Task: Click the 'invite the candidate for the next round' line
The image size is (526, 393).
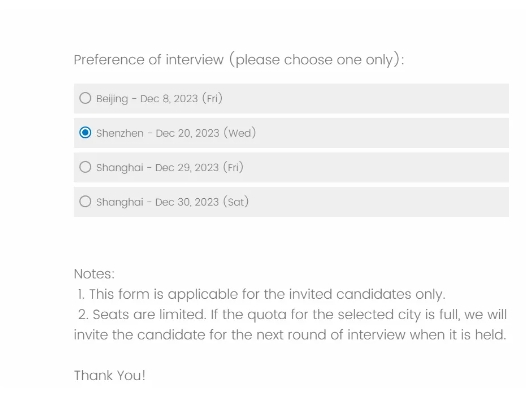Action: (290, 335)
